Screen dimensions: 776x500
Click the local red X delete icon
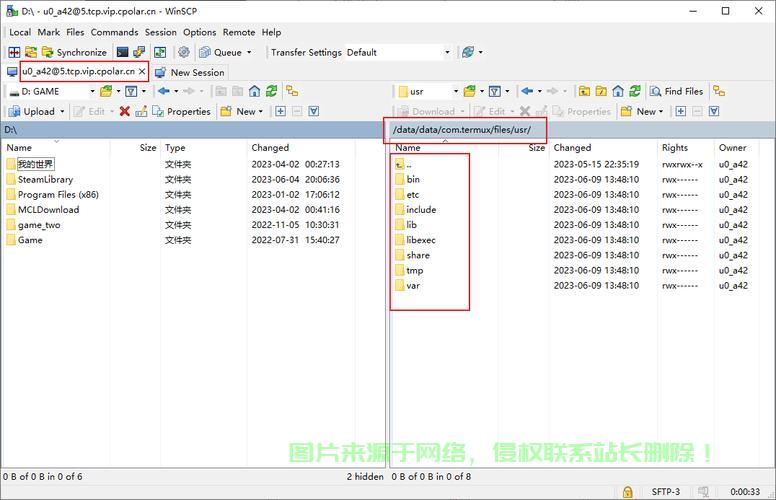(x=125, y=111)
